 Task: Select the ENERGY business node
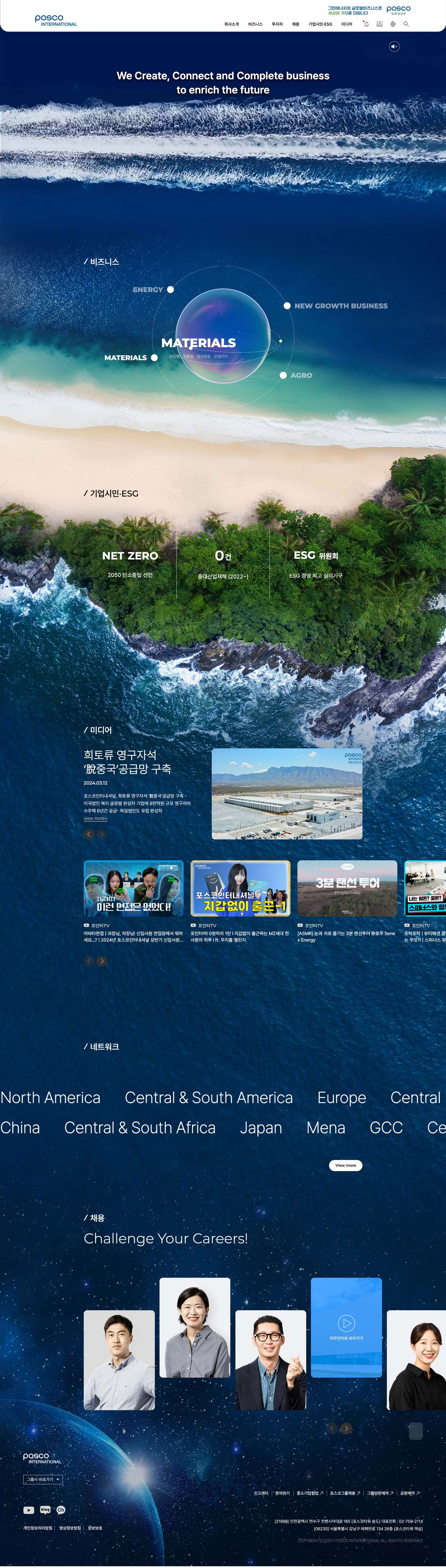click(170, 290)
